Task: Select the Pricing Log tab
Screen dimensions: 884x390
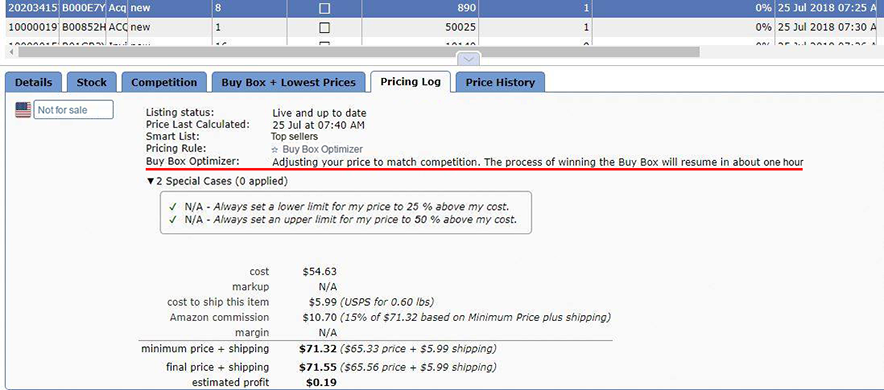Action: [x=410, y=82]
